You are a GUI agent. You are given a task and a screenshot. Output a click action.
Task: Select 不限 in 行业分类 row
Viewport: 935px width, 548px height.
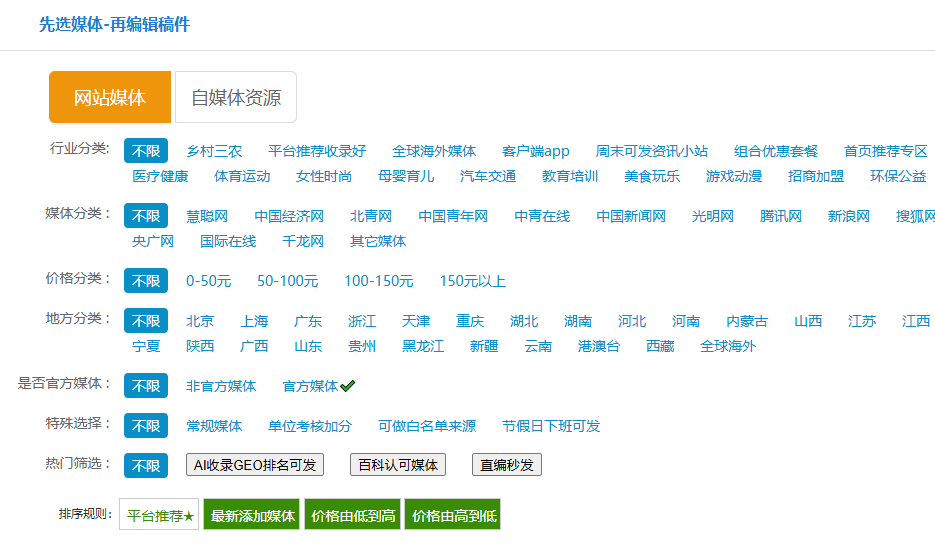(x=146, y=151)
